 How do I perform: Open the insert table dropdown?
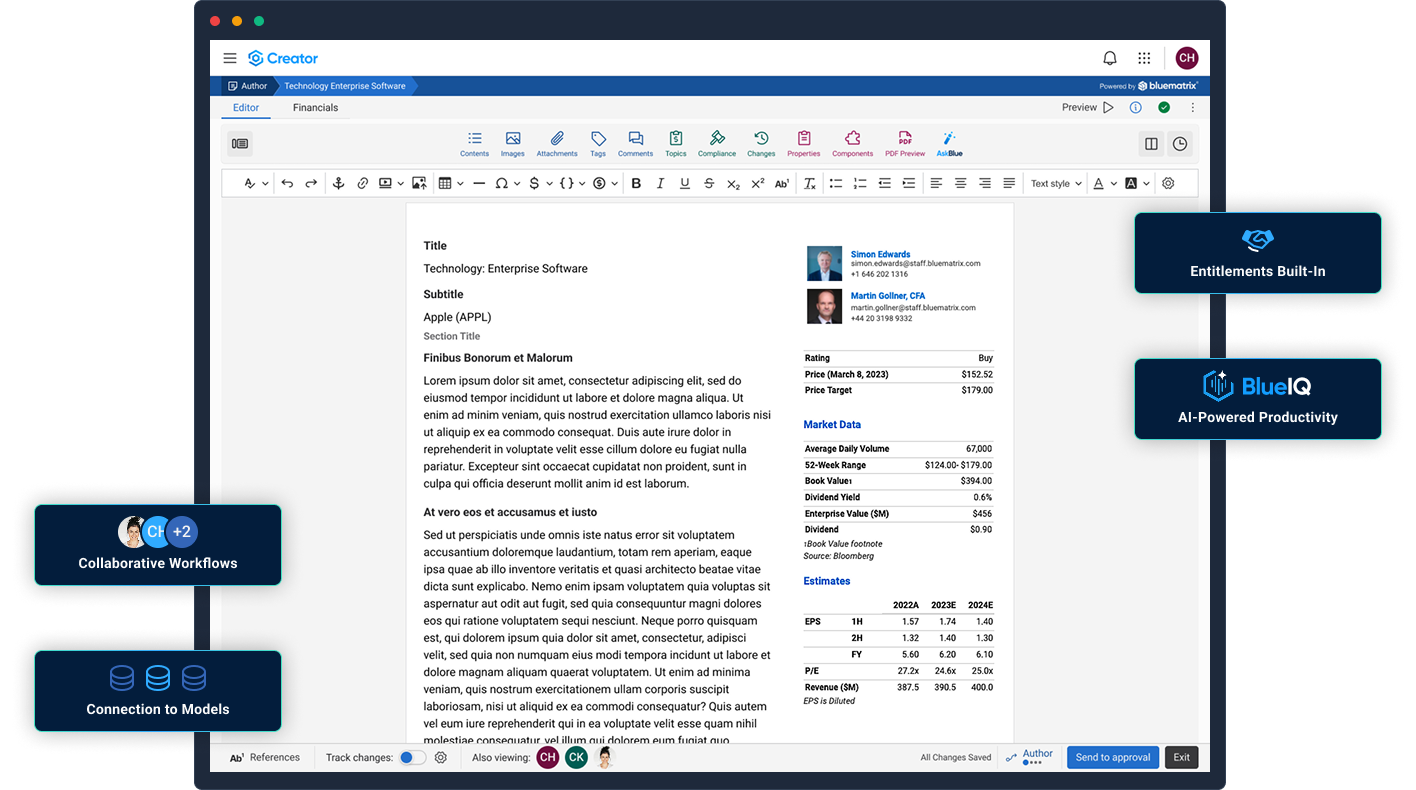[x=451, y=184]
